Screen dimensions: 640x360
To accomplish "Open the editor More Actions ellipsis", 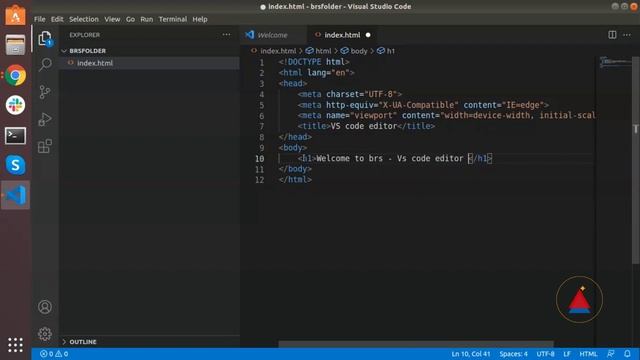I will tap(627, 35).
